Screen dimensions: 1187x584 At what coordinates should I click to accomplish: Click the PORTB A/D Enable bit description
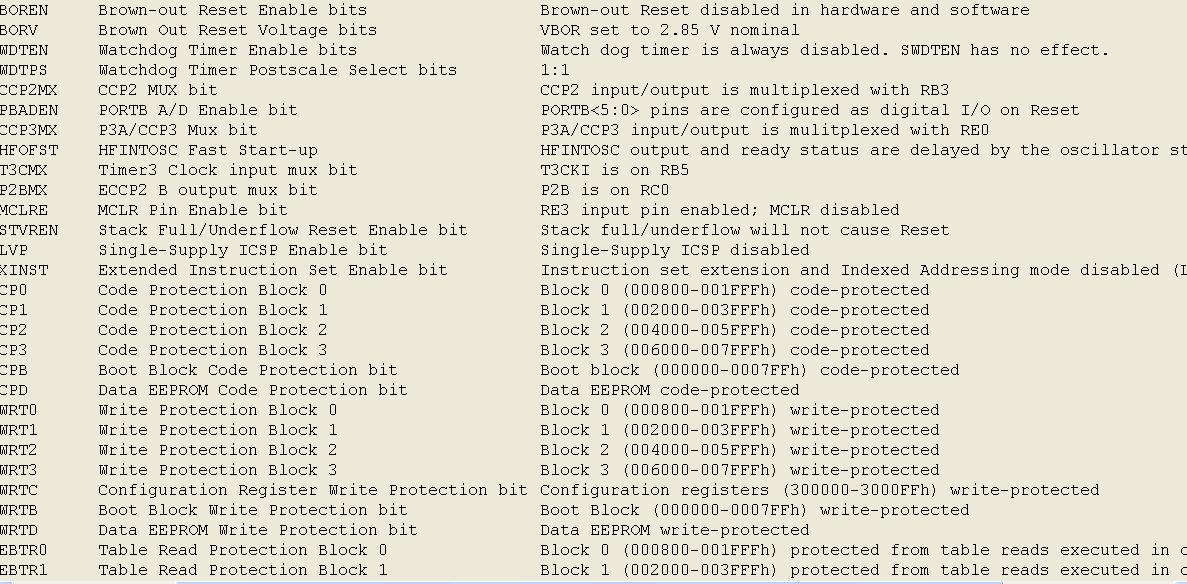197,110
